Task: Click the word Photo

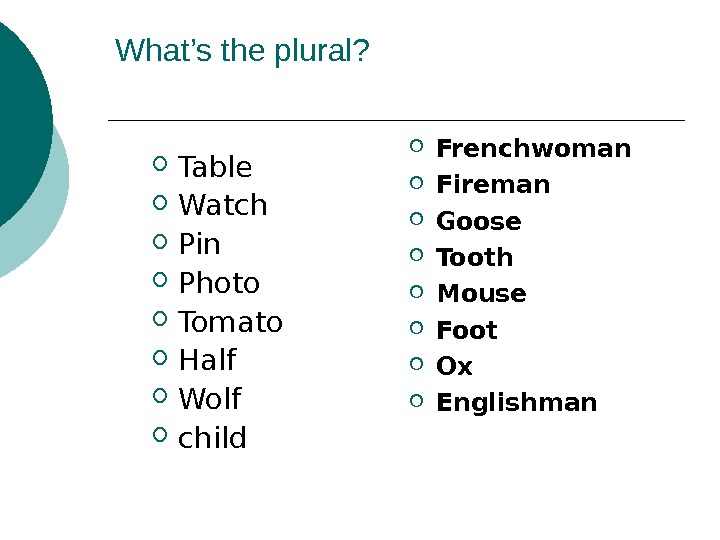Action: click(x=219, y=284)
